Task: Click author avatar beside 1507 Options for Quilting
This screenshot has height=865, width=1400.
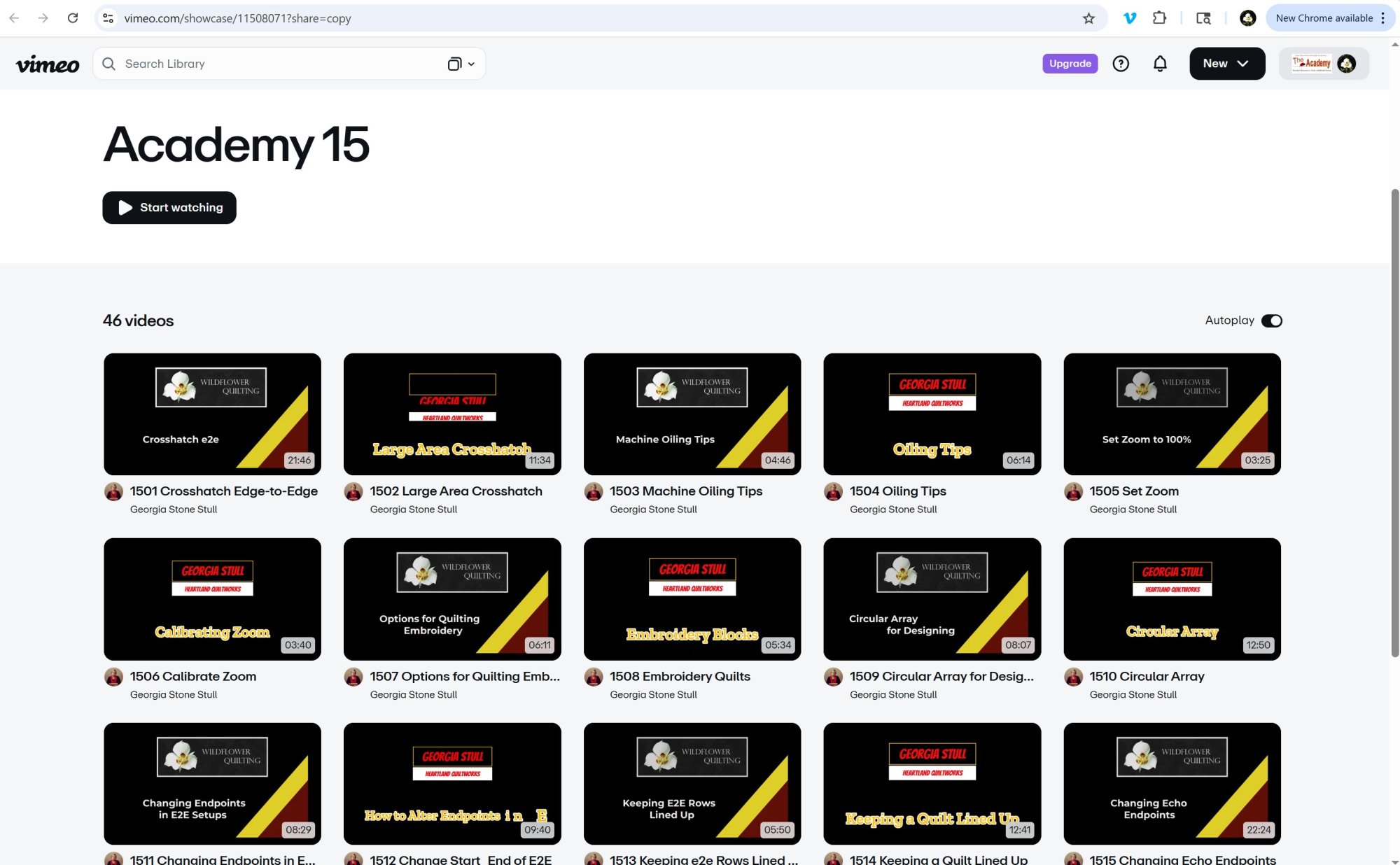Action: [353, 677]
